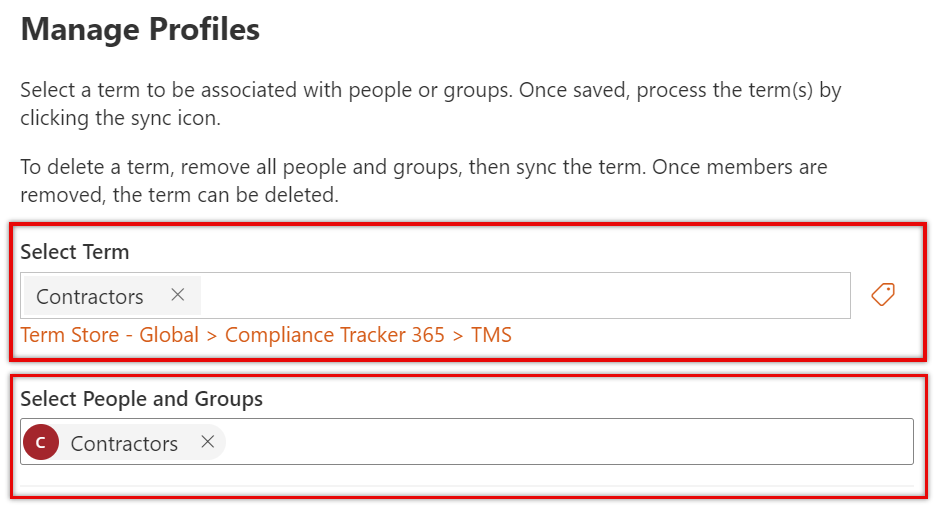
Task: Click the word Global in the term path
Action: coord(169,334)
